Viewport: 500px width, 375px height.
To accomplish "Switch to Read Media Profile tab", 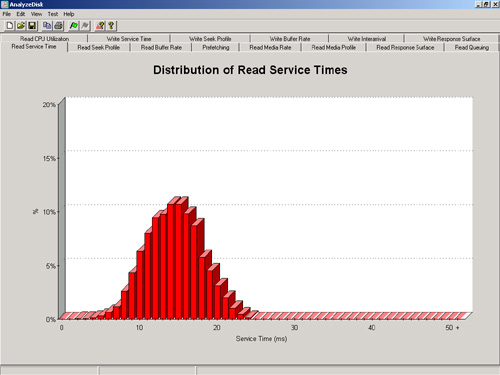I will 334,47.
